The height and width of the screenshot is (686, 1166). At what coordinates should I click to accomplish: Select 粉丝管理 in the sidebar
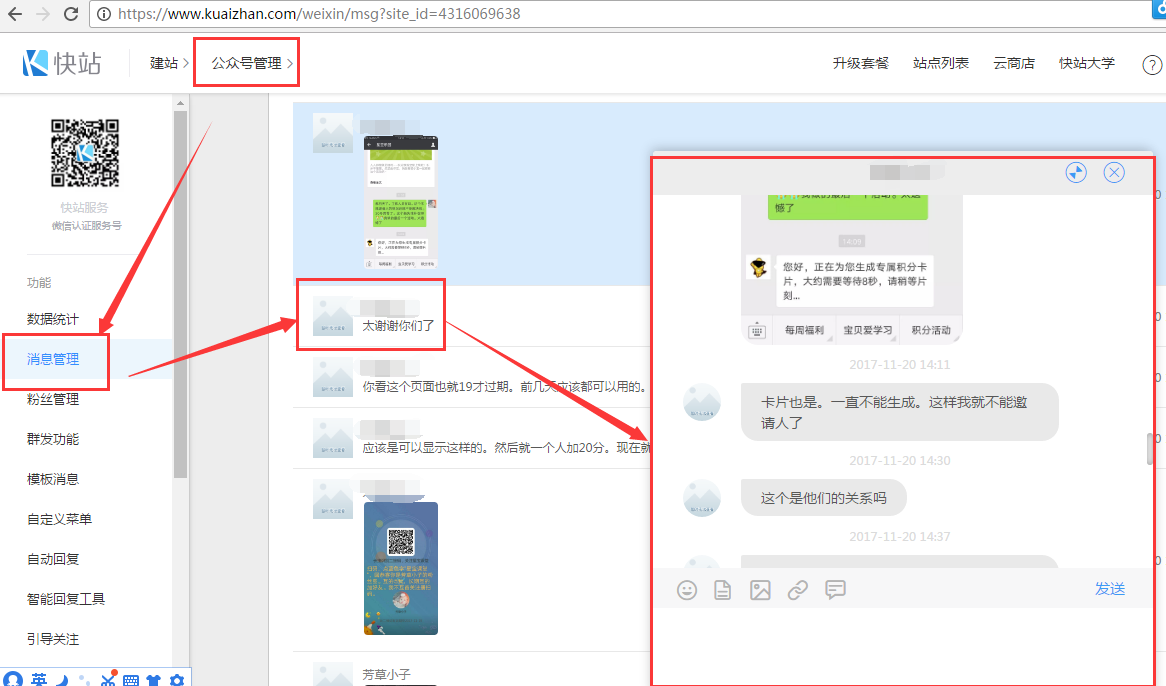pos(53,399)
